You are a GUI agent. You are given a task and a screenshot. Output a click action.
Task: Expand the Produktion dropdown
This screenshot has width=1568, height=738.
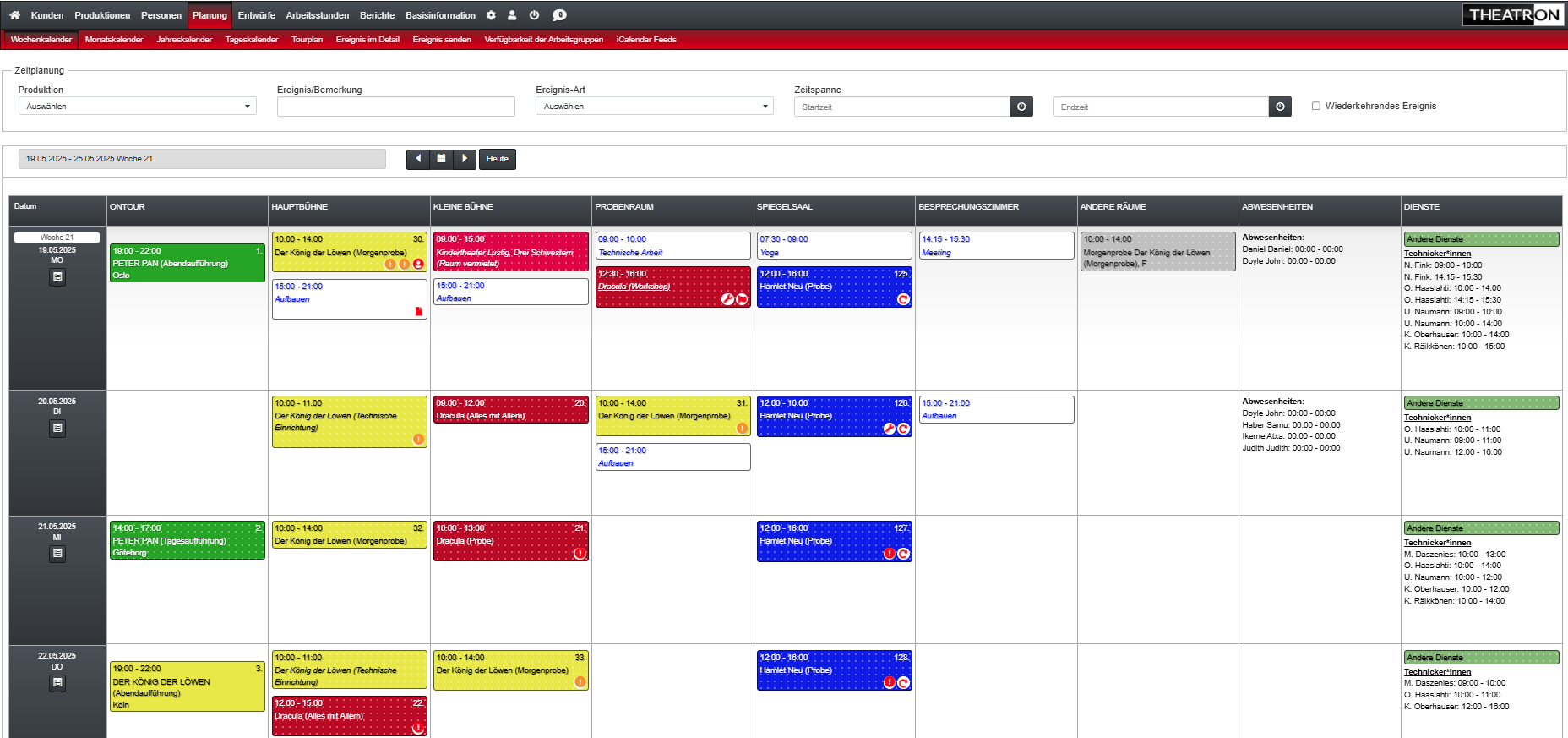(137, 107)
